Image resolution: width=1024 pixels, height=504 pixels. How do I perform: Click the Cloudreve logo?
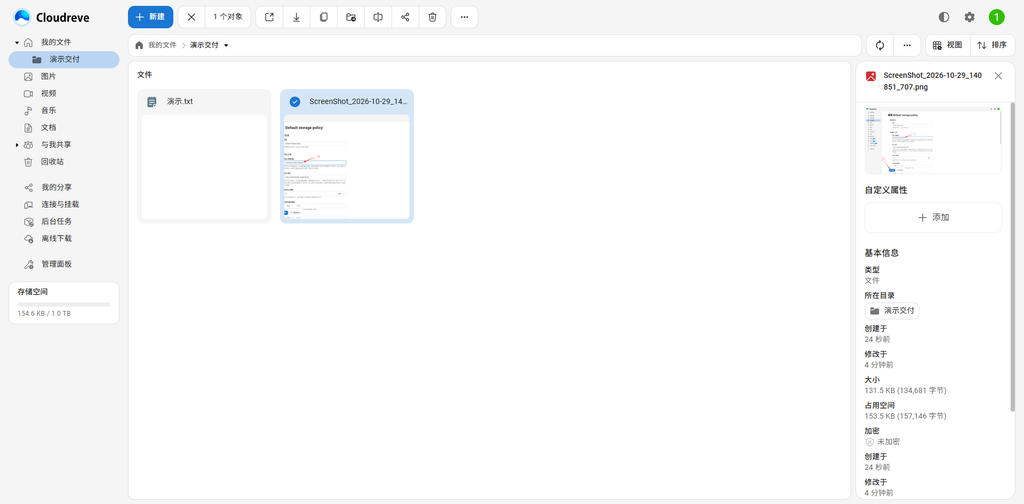pyautogui.click(x=52, y=17)
